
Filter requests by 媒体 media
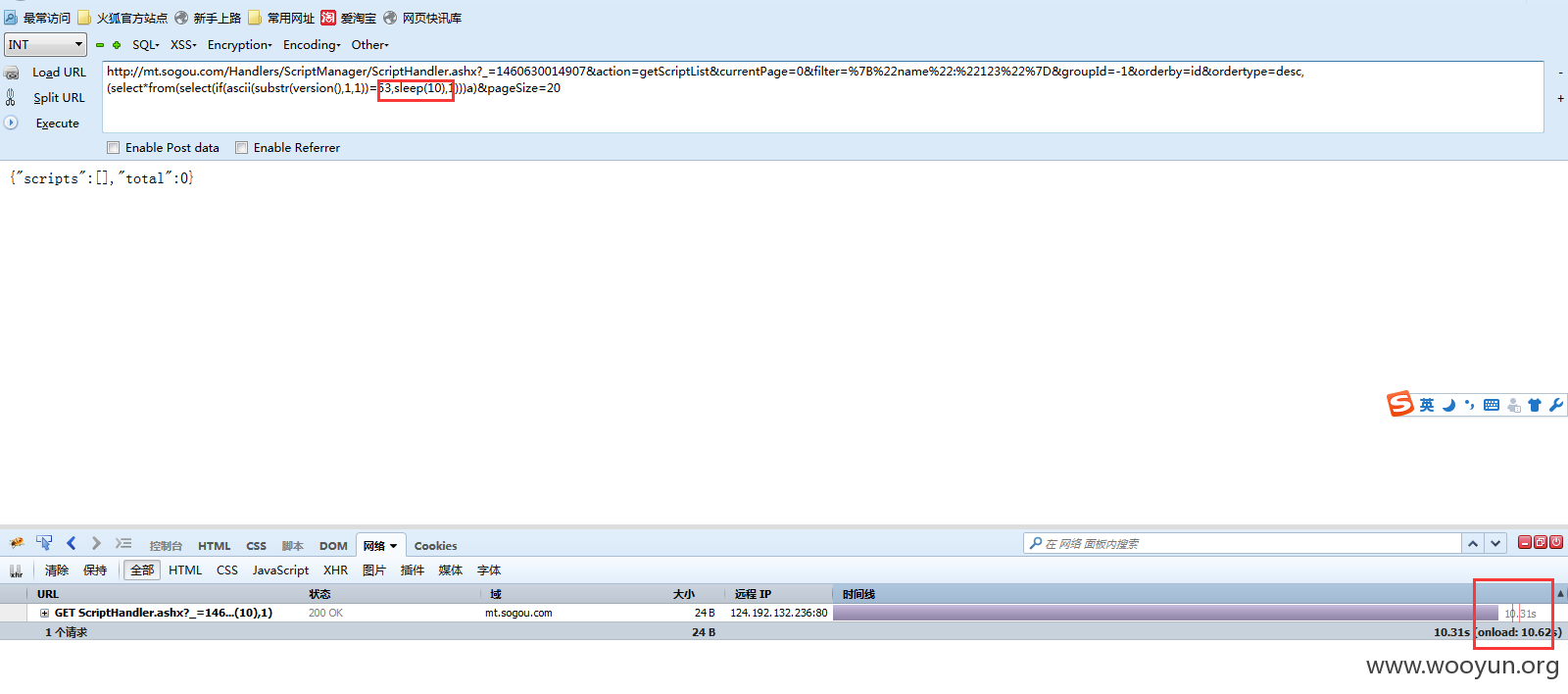coord(451,570)
